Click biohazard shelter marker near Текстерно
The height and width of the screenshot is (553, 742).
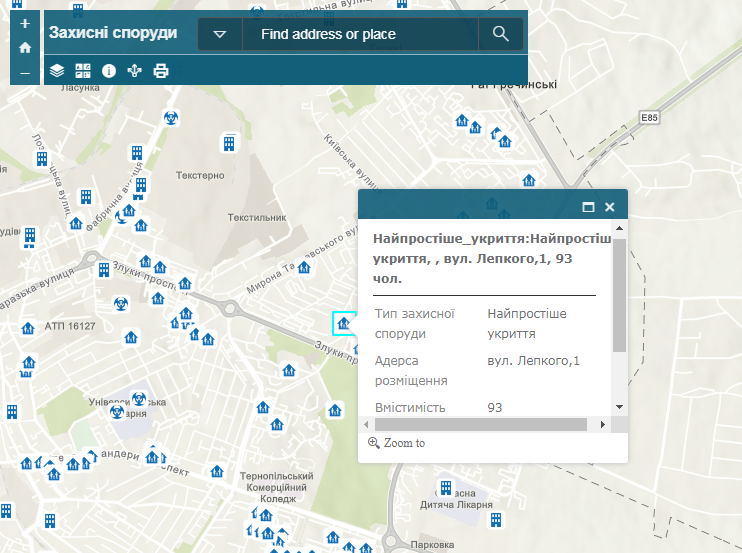pyautogui.click(x=171, y=118)
